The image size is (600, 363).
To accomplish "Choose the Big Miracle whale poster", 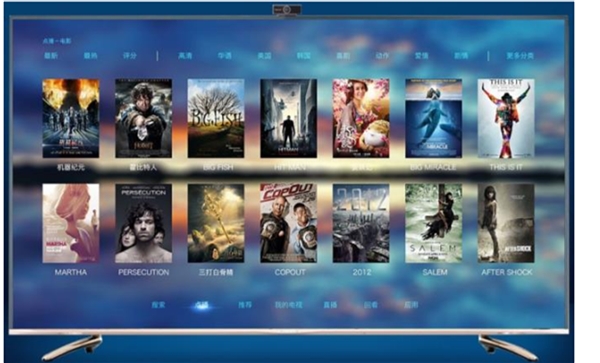I will click(x=434, y=118).
